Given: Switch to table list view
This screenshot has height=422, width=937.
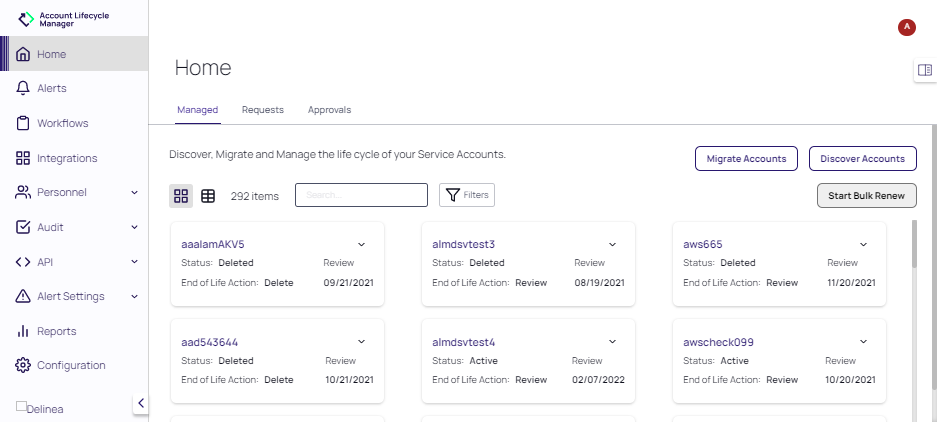Looking at the screenshot, I should 208,196.
